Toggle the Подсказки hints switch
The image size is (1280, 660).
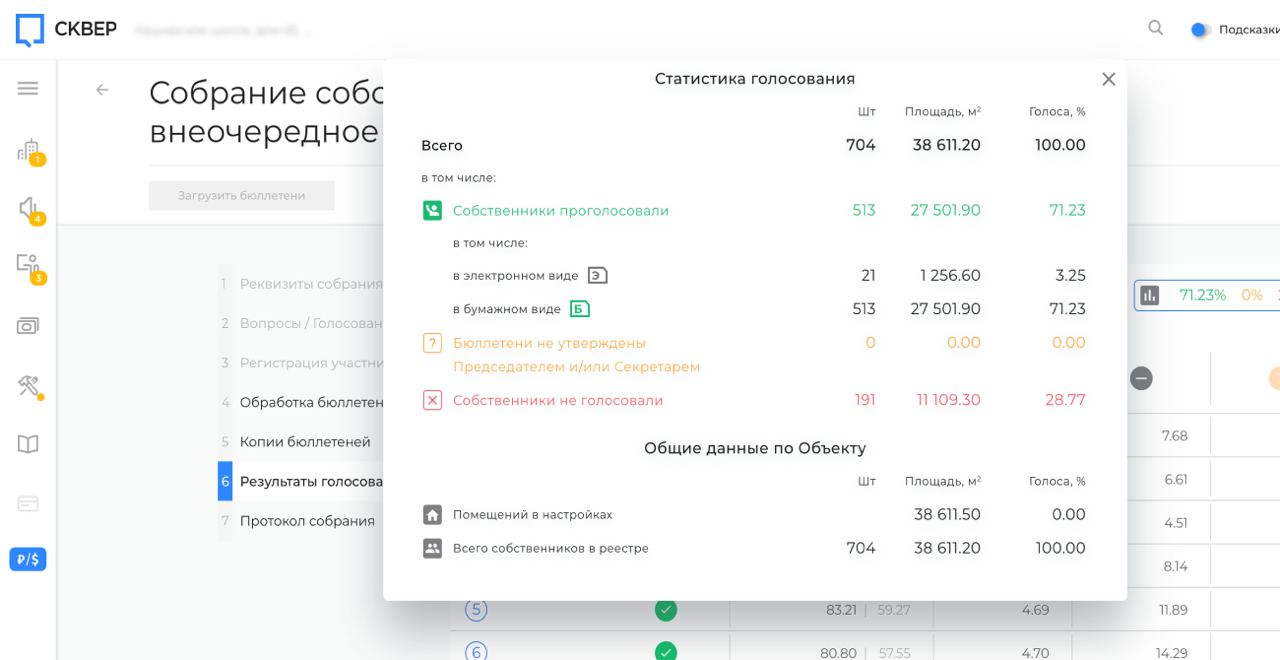pyautogui.click(x=1200, y=30)
